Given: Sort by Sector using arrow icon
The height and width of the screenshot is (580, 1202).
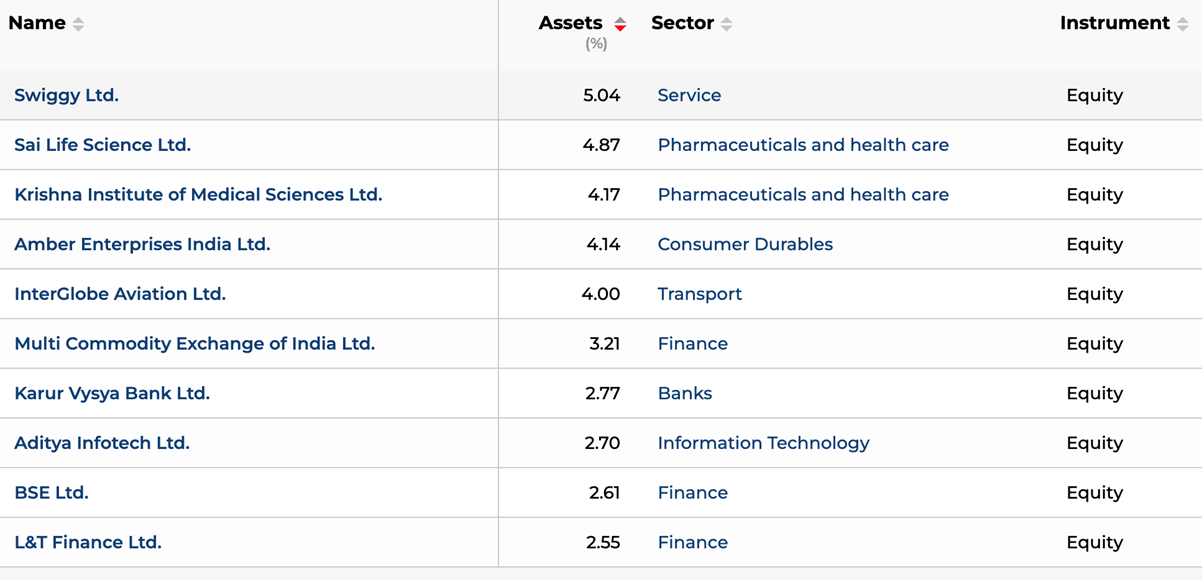Looking at the screenshot, I should 727,24.
